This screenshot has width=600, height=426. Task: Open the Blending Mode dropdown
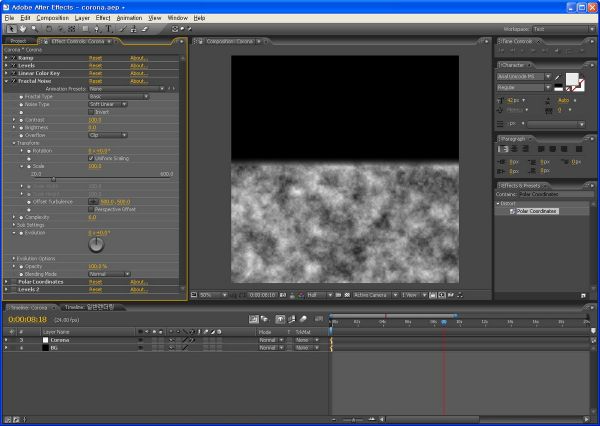coord(109,274)
